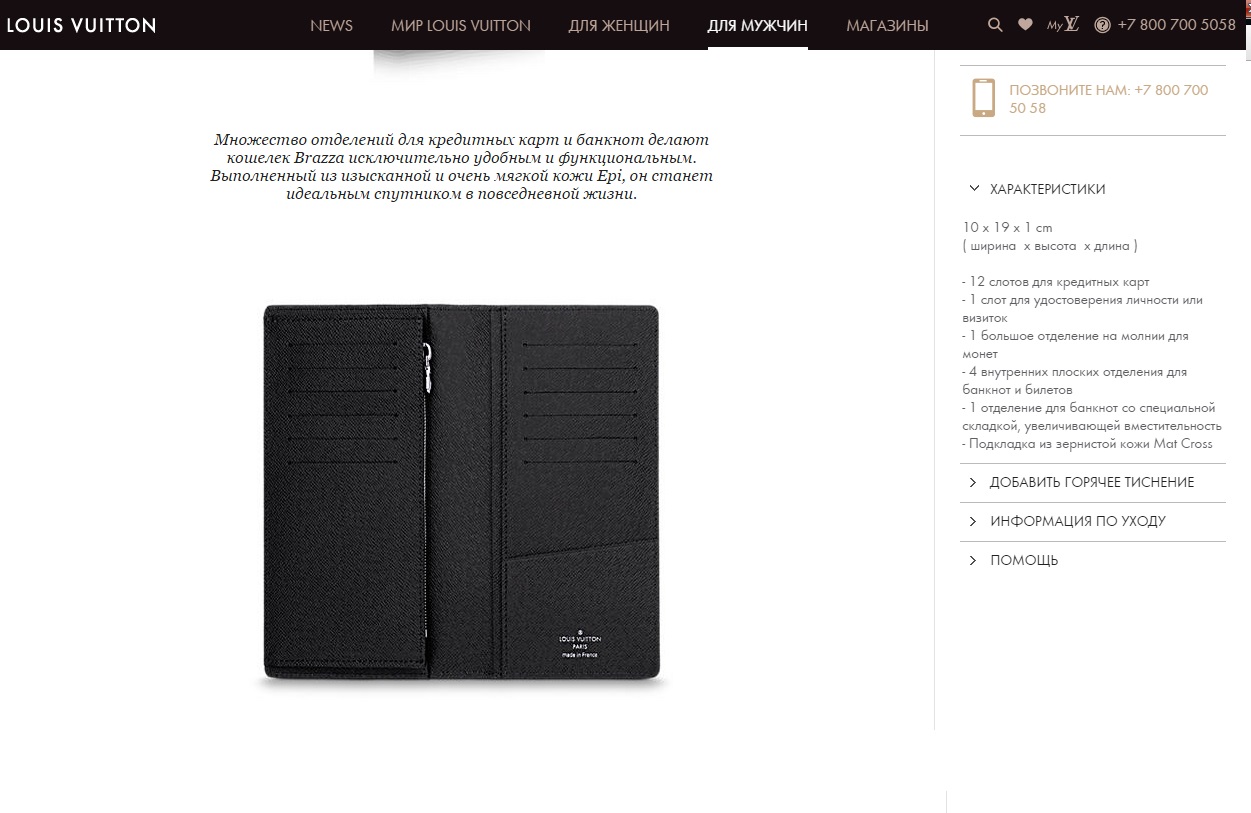Open the News menu item

point(331,25)
